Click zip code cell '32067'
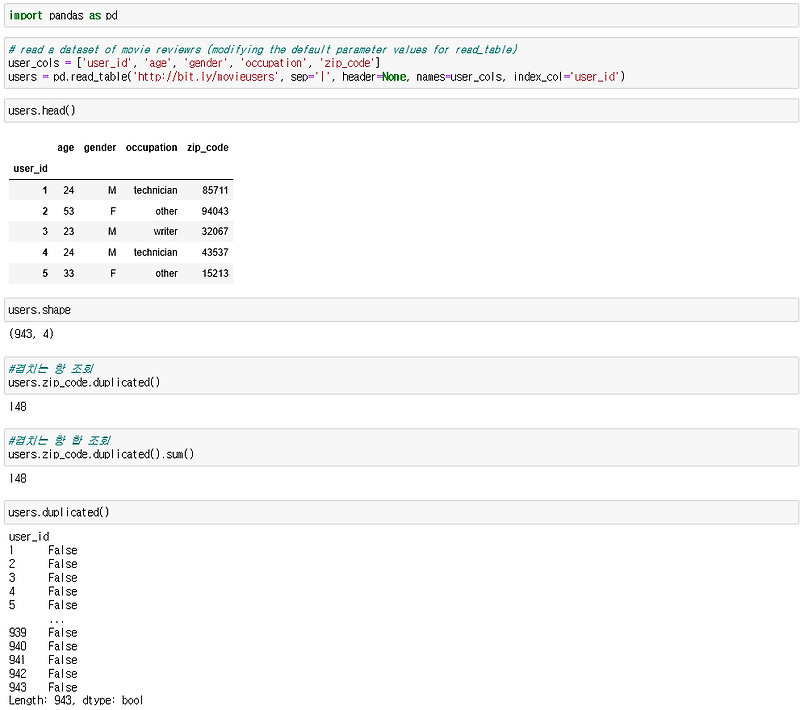Viewport: 800px width, 710px height. (x=215, y=231)
